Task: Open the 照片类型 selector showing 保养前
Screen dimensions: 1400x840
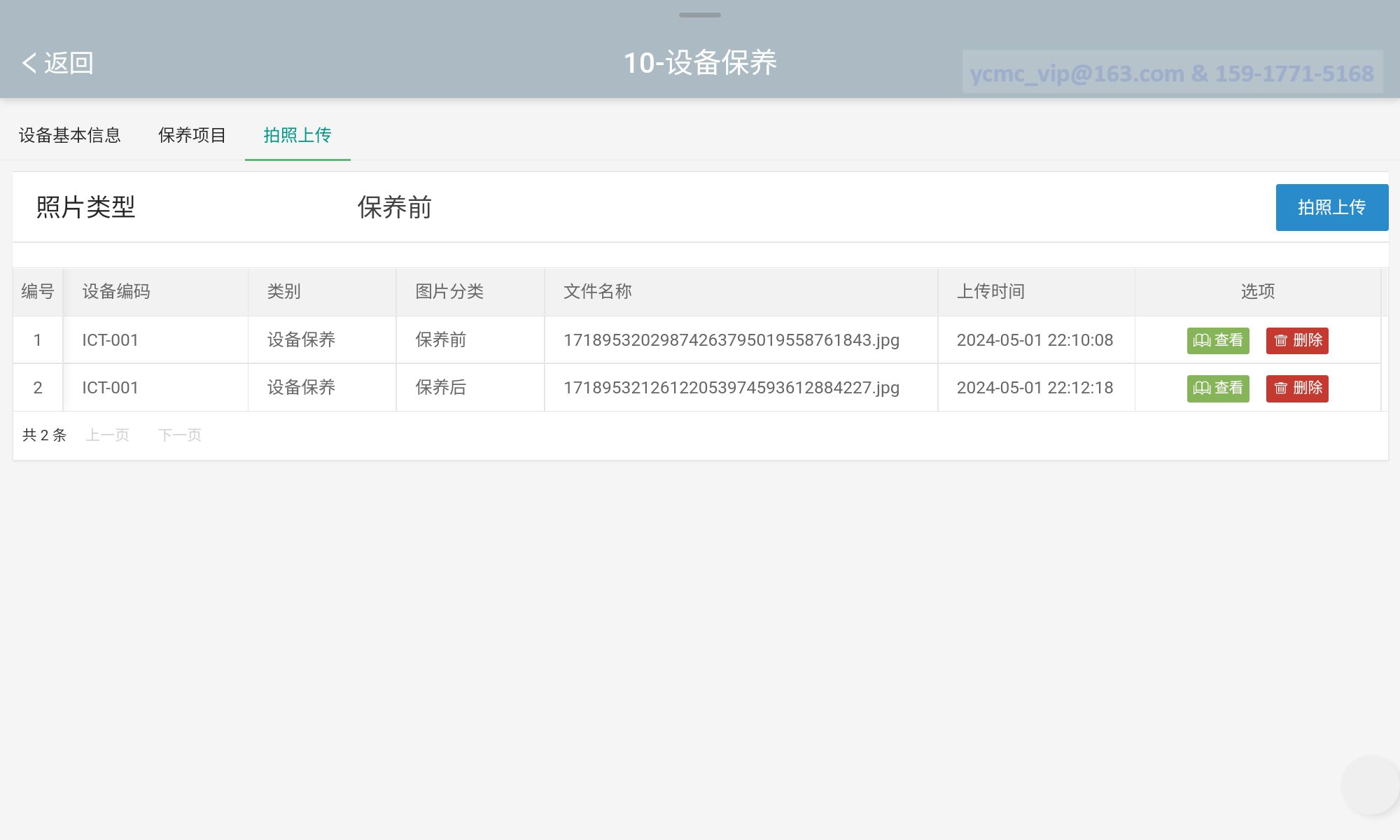Action: [x=394, y=207]
